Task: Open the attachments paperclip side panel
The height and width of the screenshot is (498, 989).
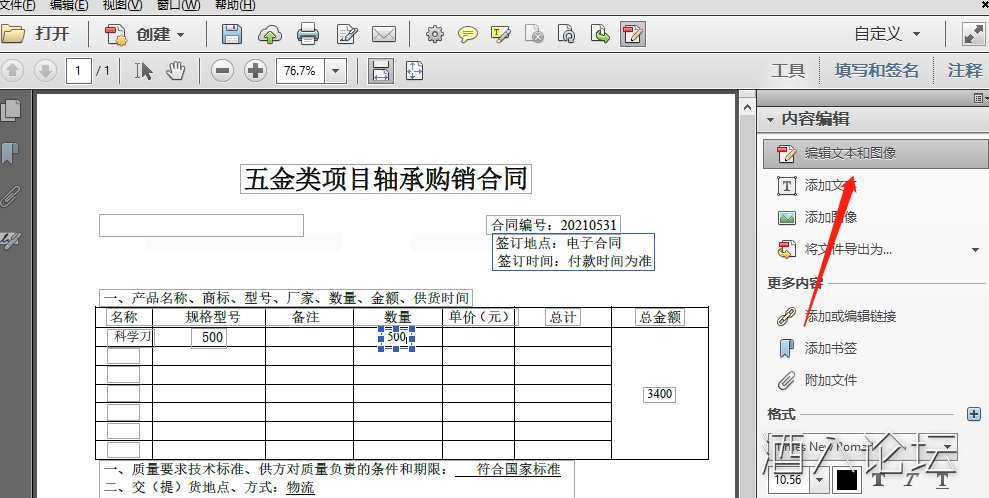Action: [11, 196]
